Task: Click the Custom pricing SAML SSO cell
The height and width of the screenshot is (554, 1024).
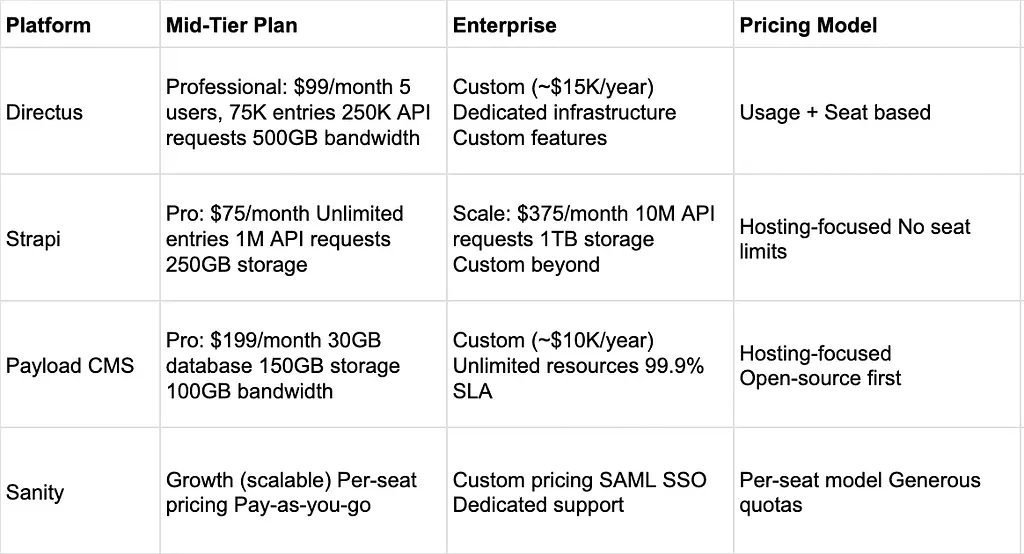Action: (580, 492)
